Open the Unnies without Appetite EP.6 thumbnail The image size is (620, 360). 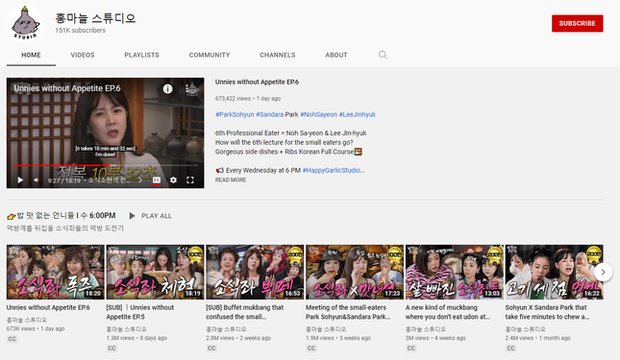point(55,272)
